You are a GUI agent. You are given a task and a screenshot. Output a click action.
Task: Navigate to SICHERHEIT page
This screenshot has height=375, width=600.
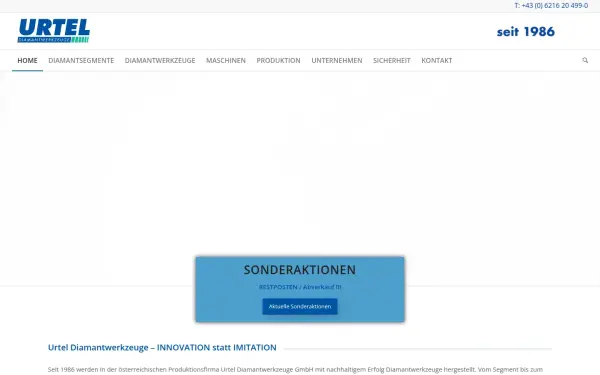[x=392, y=60]
